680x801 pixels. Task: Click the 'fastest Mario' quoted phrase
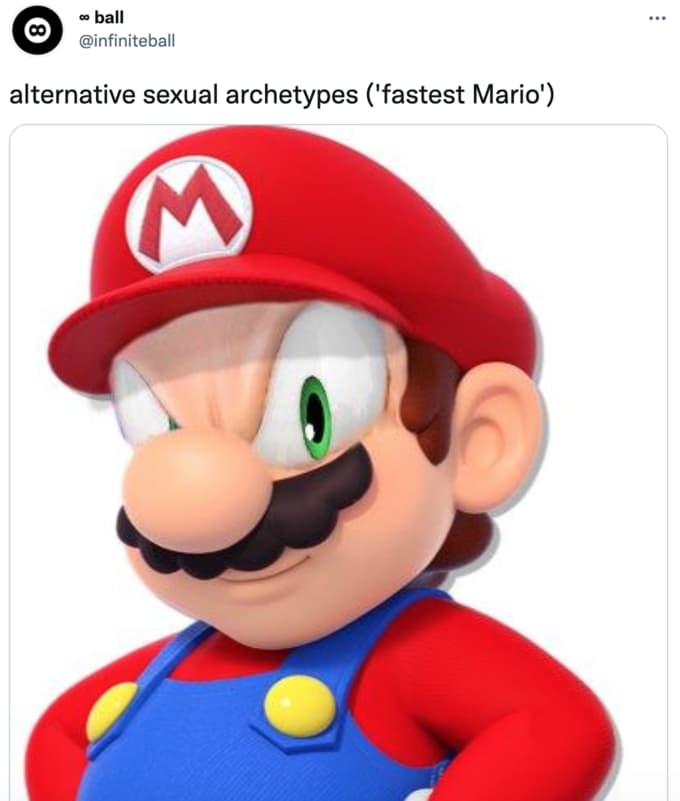pos(460,95)
